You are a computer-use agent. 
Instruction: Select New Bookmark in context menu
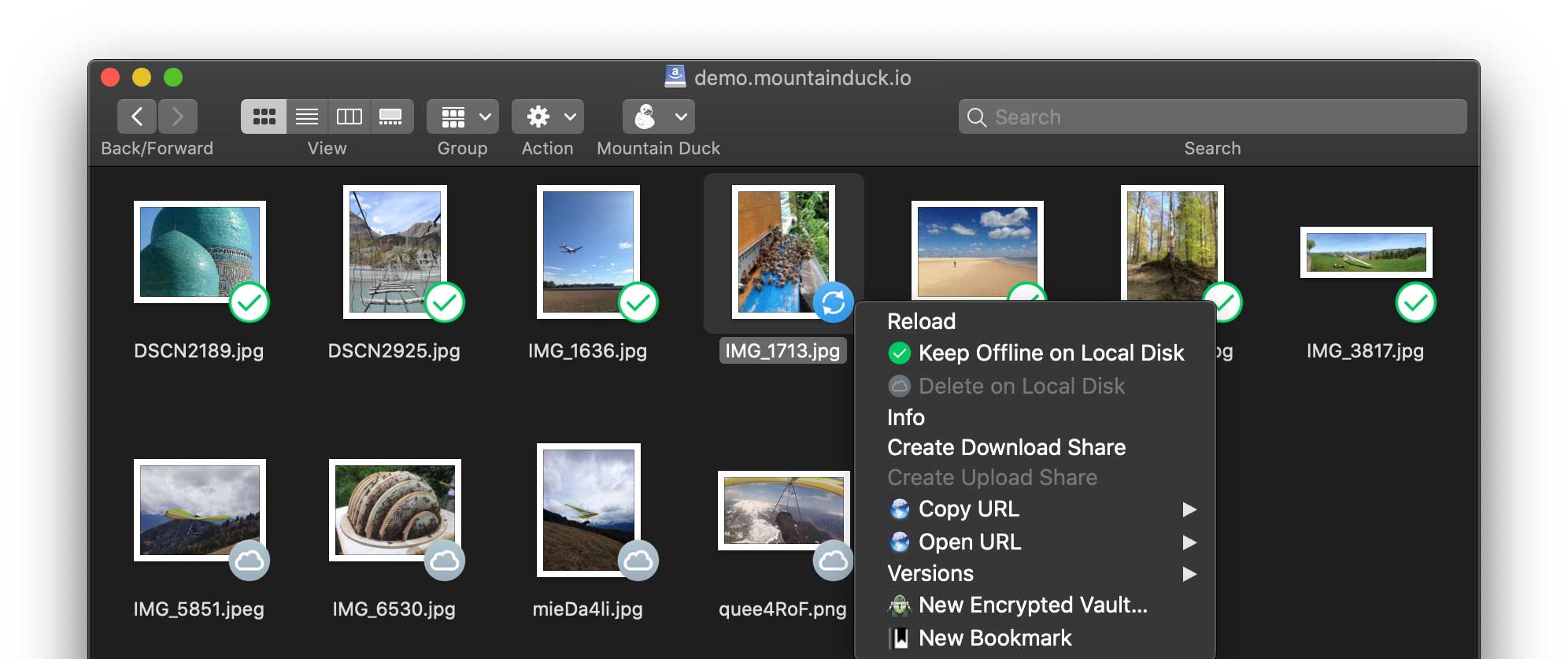[994, 638]
